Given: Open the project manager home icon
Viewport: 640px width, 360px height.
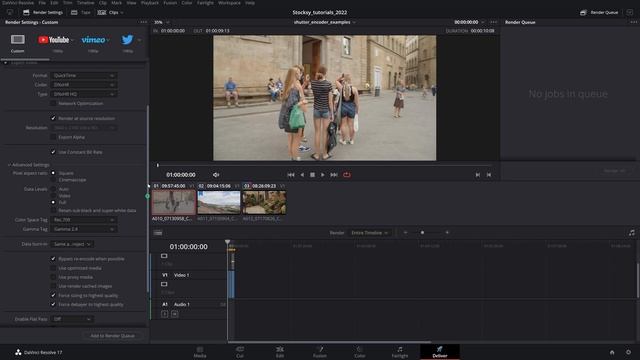Looking at the screenshot, I should 612,352.
